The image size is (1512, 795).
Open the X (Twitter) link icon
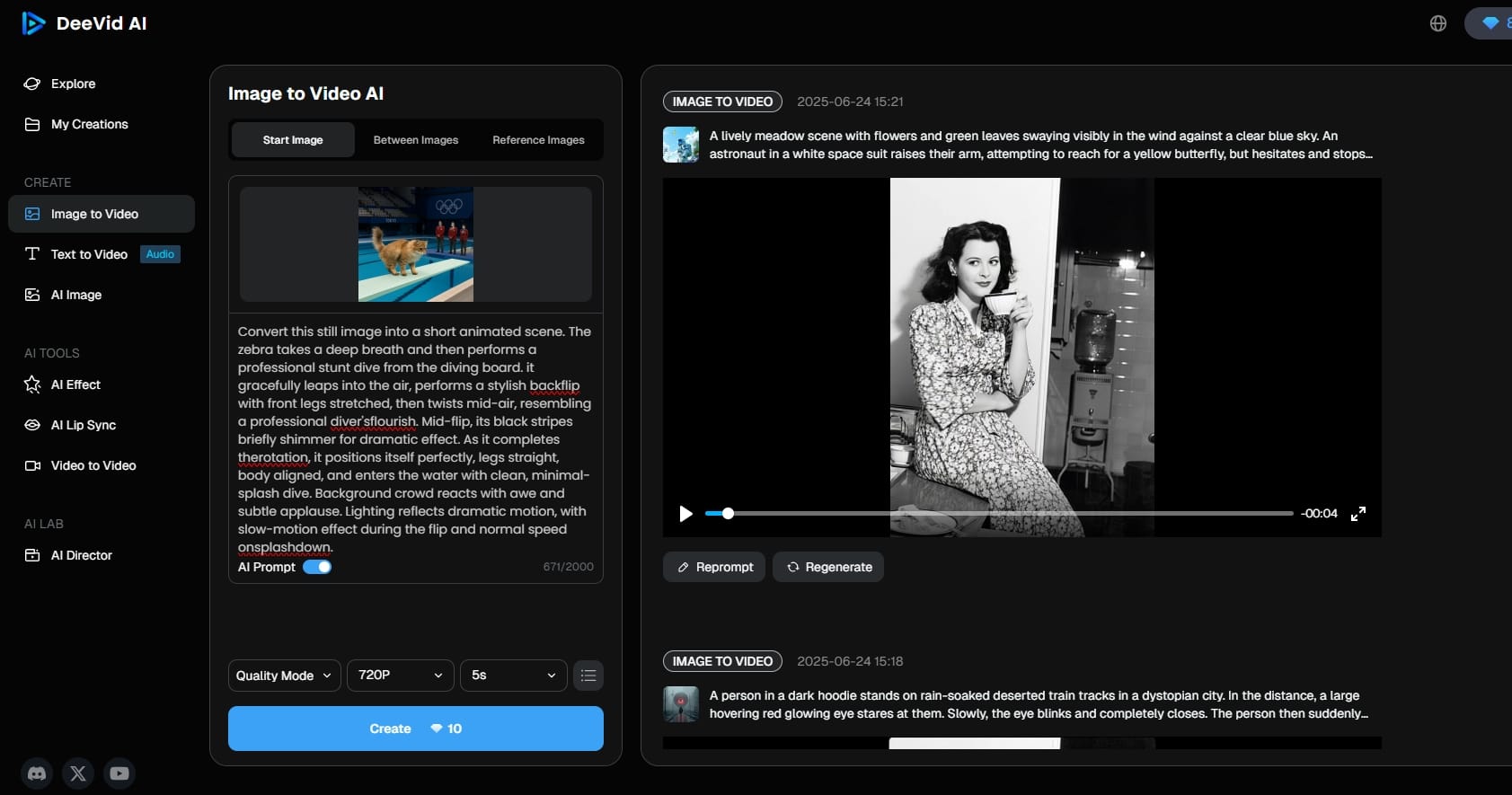pos(78,773)
